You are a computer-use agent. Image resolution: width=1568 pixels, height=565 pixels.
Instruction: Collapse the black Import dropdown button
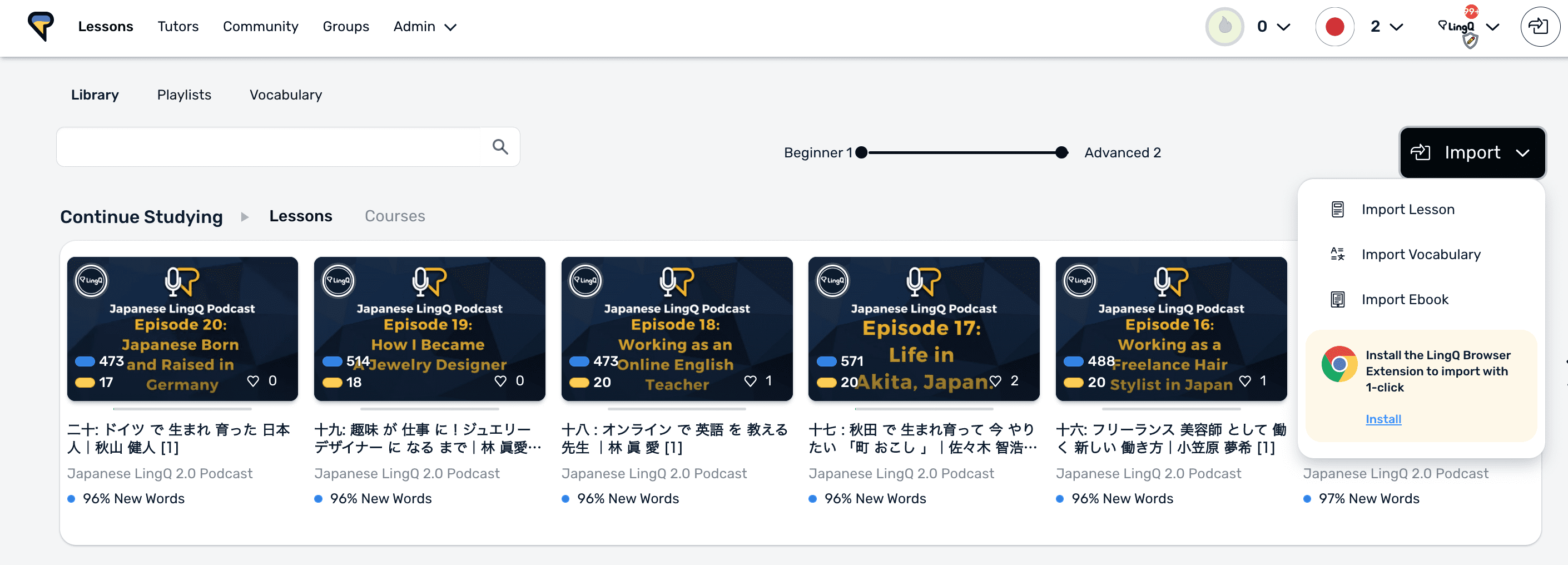(x=1472, y=153)
